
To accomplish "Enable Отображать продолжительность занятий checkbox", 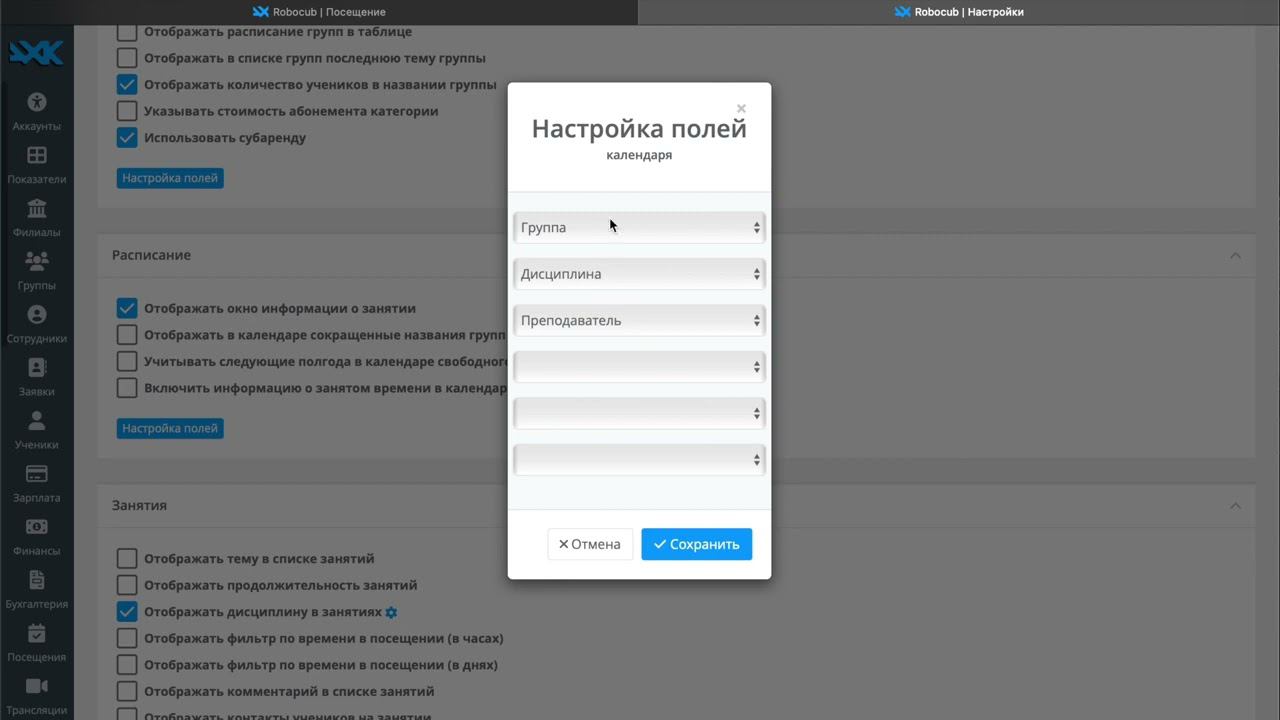I will point(127,585).
